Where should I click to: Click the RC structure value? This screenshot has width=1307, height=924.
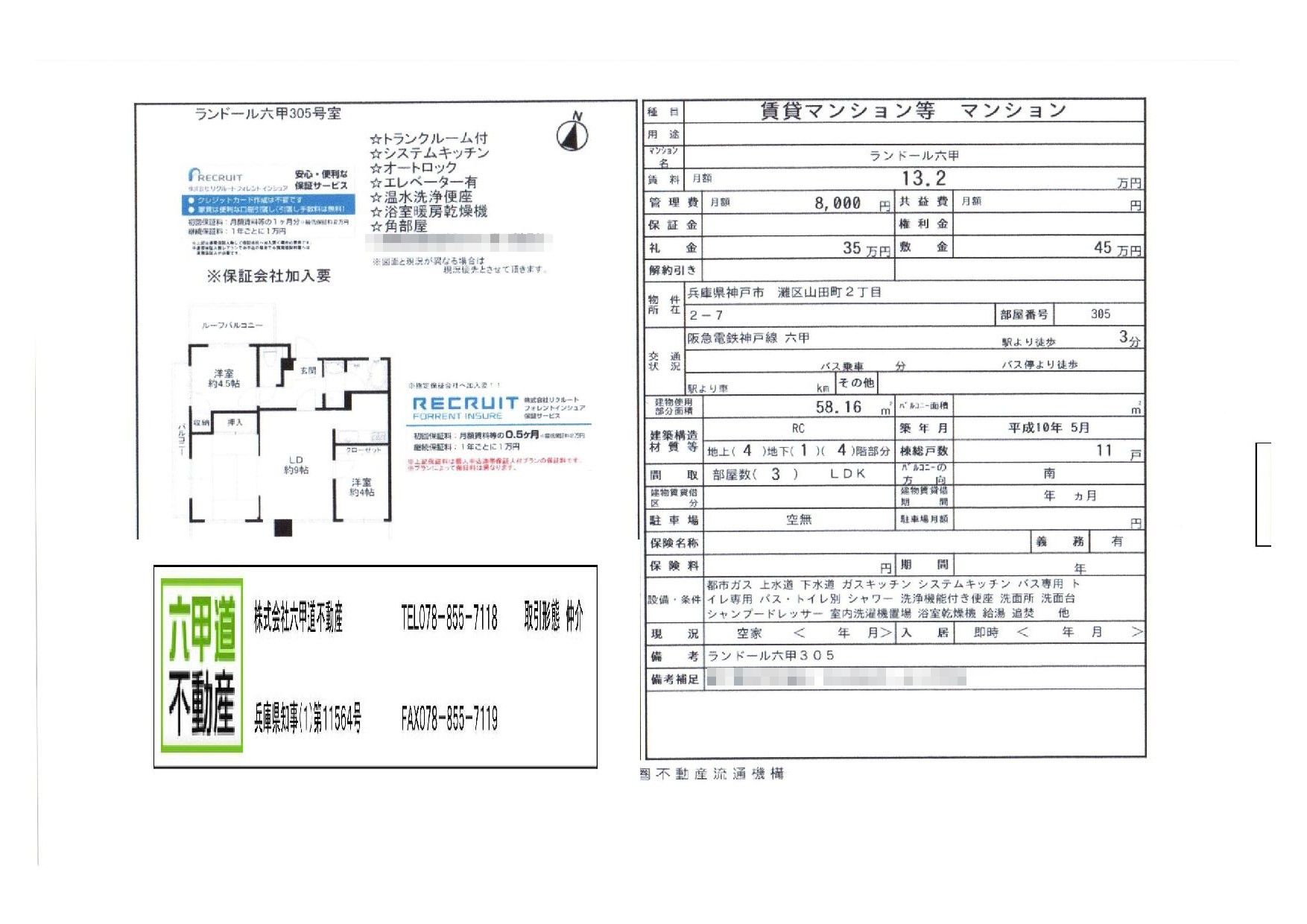[798, 428]
